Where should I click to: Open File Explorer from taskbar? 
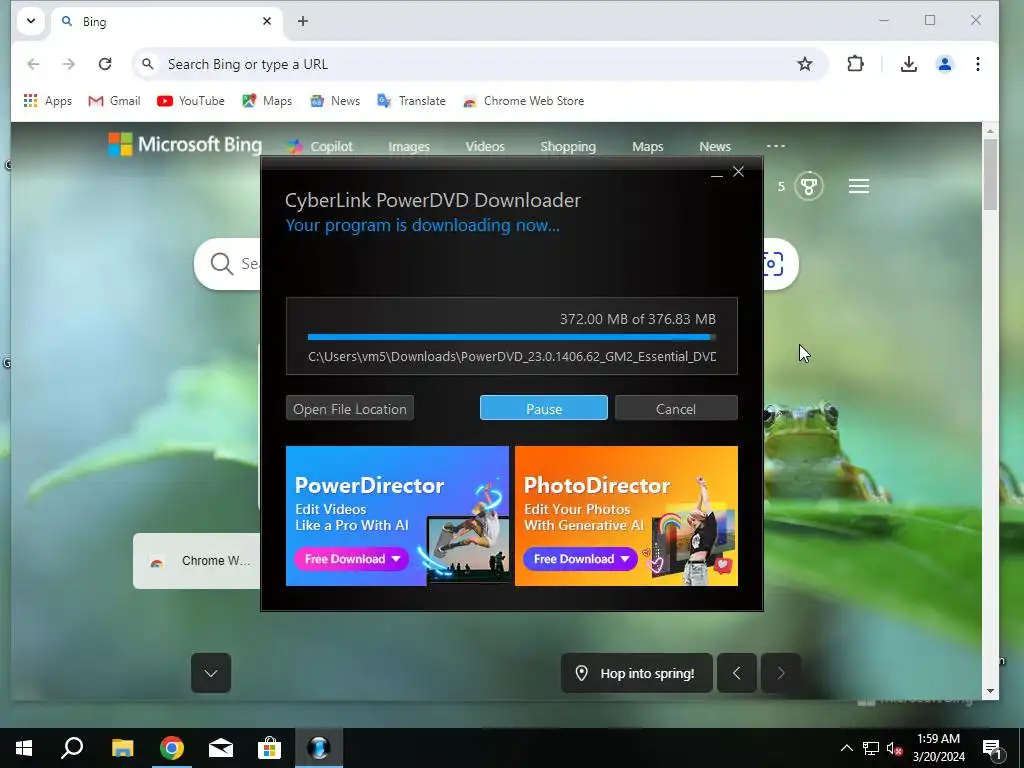(122, 748)
